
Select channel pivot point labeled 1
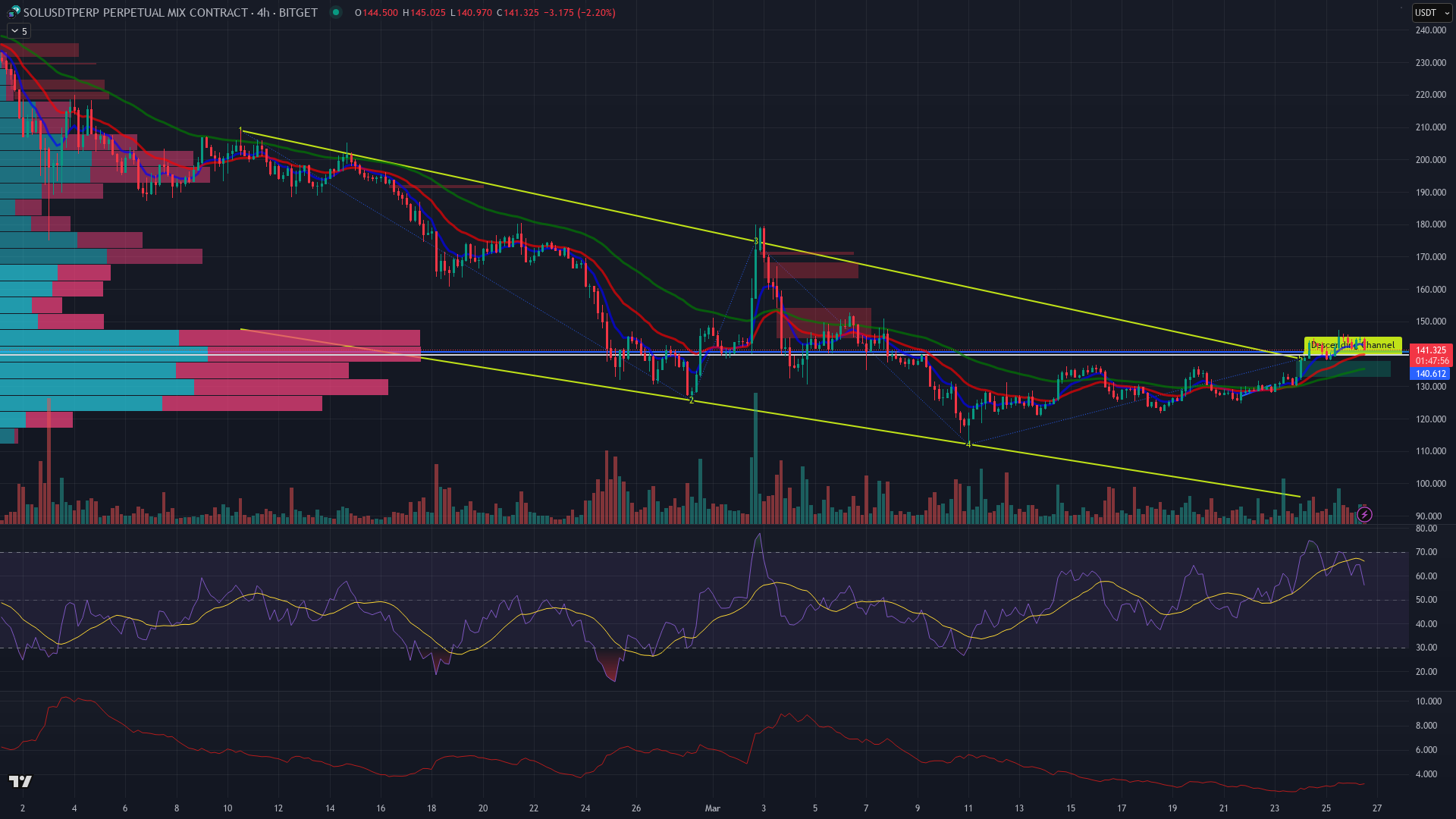240,130
